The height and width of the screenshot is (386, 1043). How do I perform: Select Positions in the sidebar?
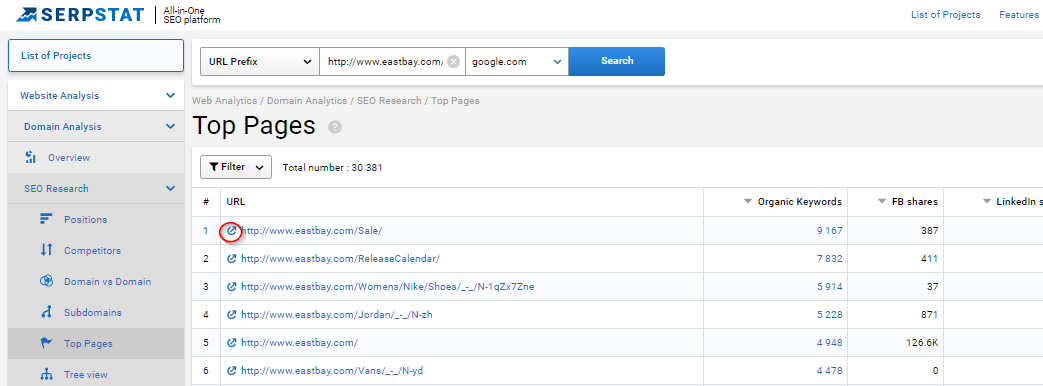(x=85, y=220)
